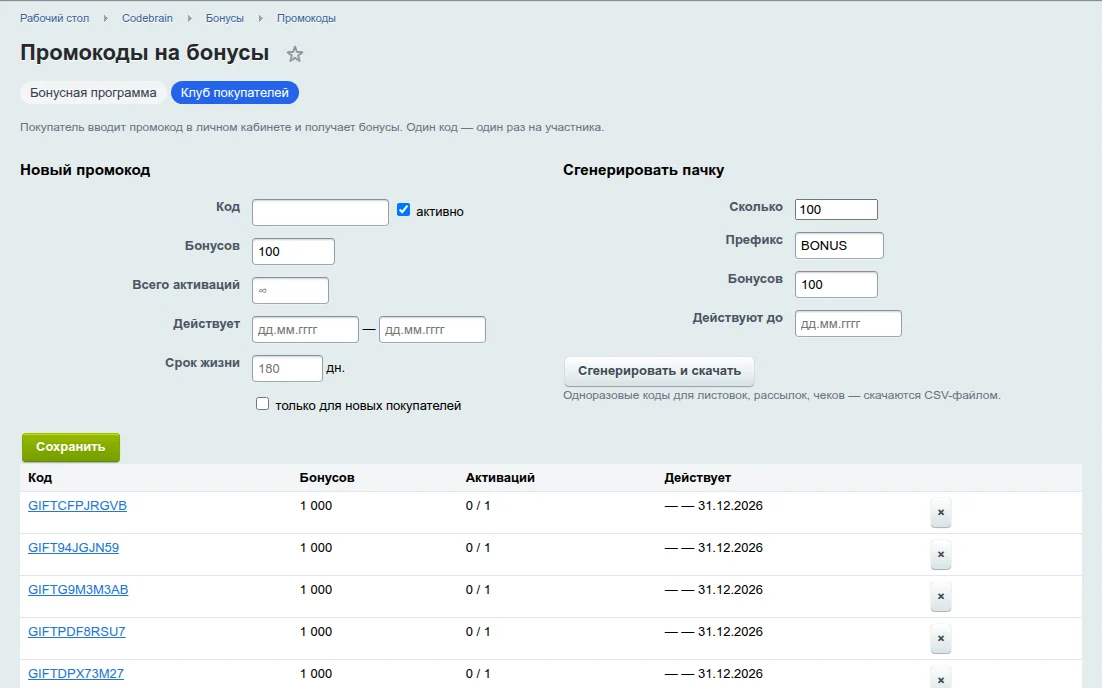Delete promo code GIFTCFPJRGVB
The width and height of the screenshot is (1102, 688).
(x=940, y=512)
